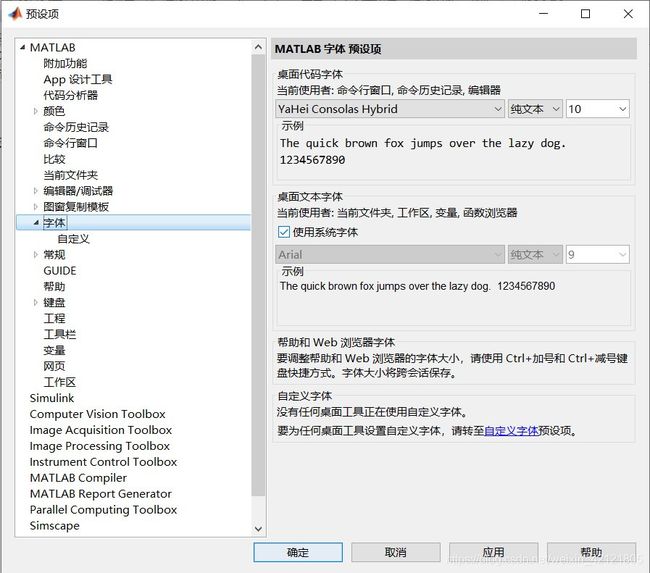The width and height of the screenshot is (650, 573).
Task: Follow the 自定义字体 hyperlink
Action: (x=512, y=431)
